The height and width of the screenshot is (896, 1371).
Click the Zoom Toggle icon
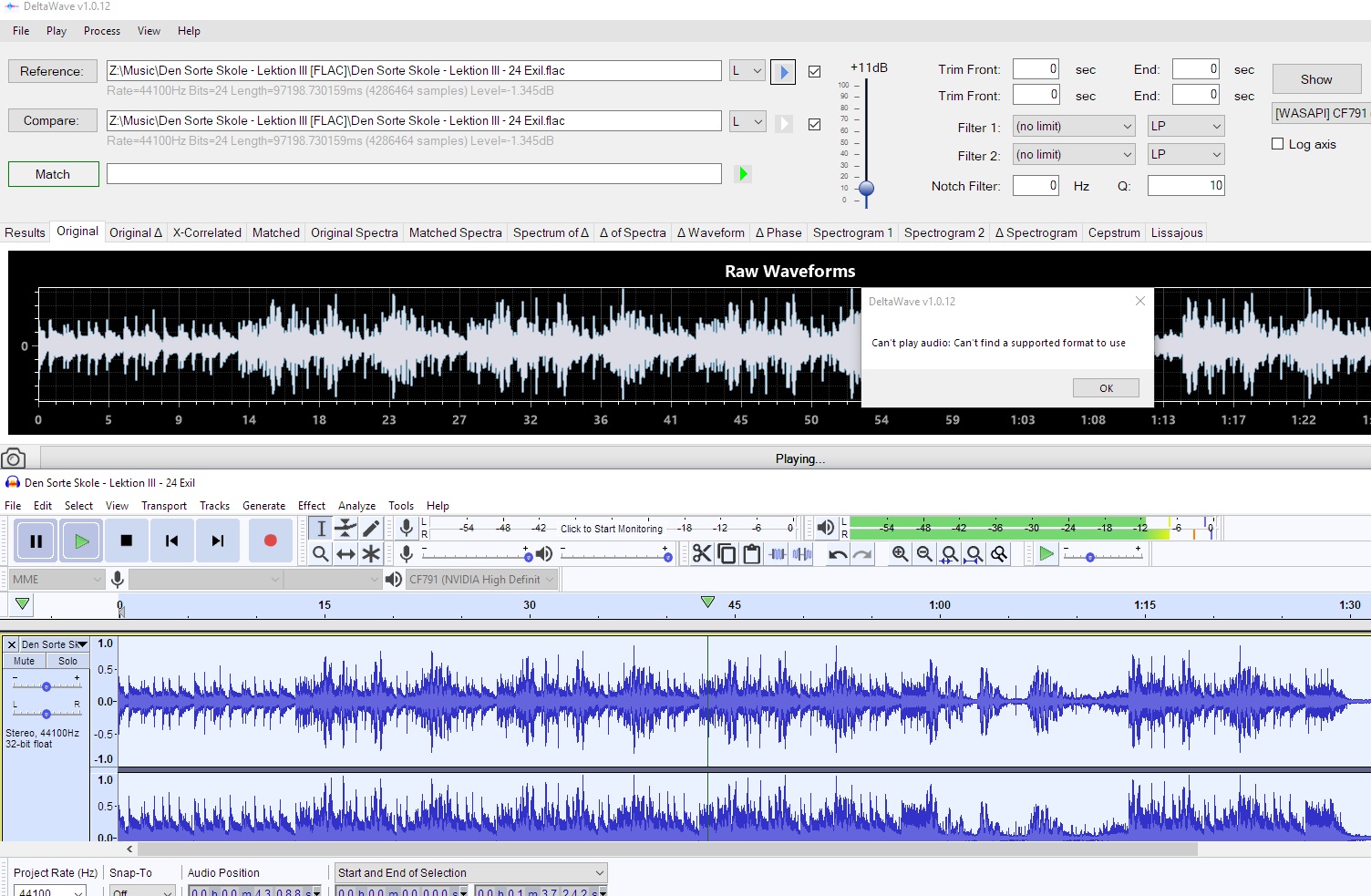999,553
